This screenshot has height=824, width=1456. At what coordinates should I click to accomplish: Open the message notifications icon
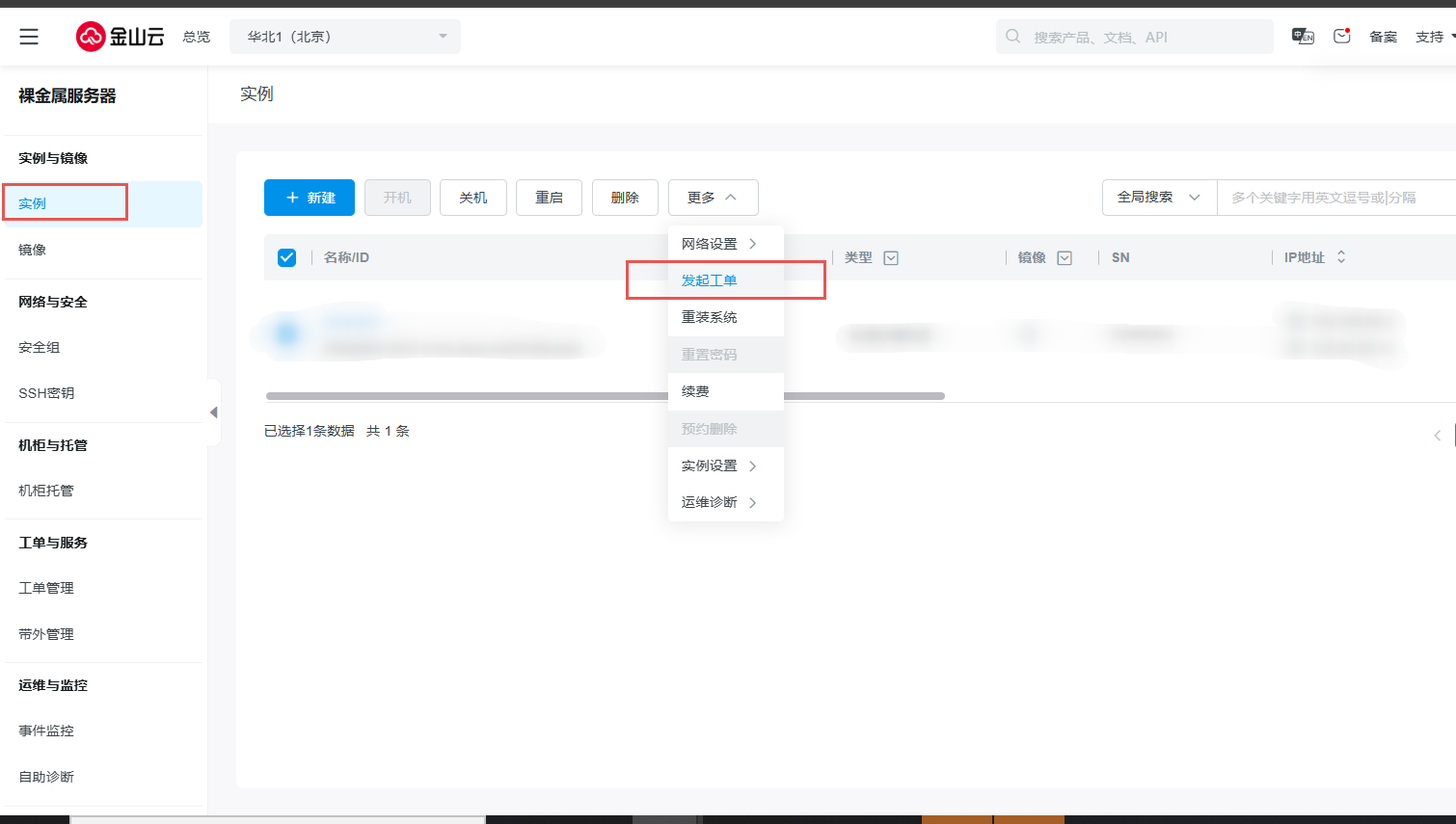tap(1341, 37)
